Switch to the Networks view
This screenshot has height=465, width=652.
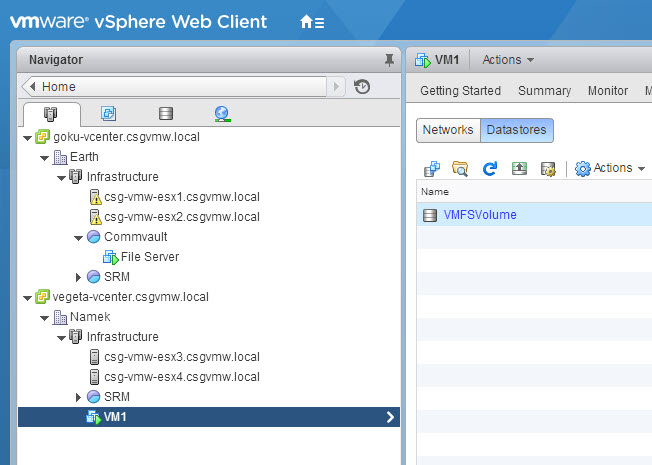pos(448,130)
